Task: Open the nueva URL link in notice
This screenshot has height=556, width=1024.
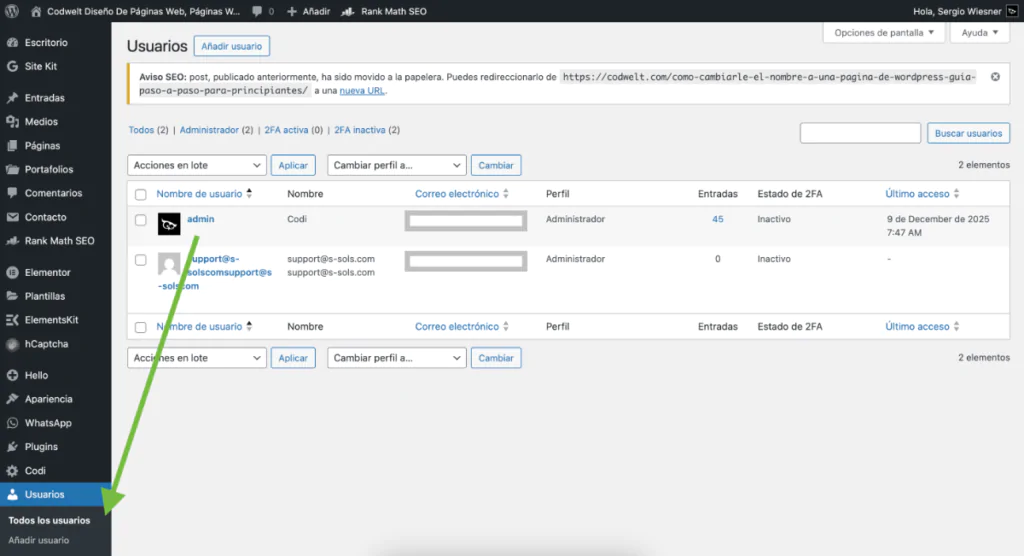Action: (x=362, y=91)
